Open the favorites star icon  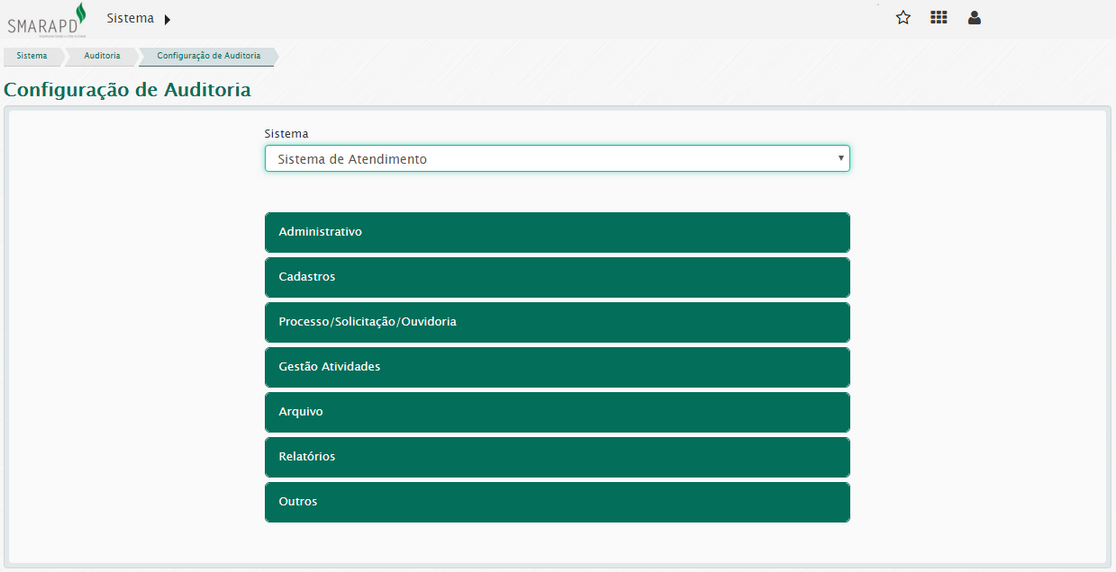(x=903, y=17)
